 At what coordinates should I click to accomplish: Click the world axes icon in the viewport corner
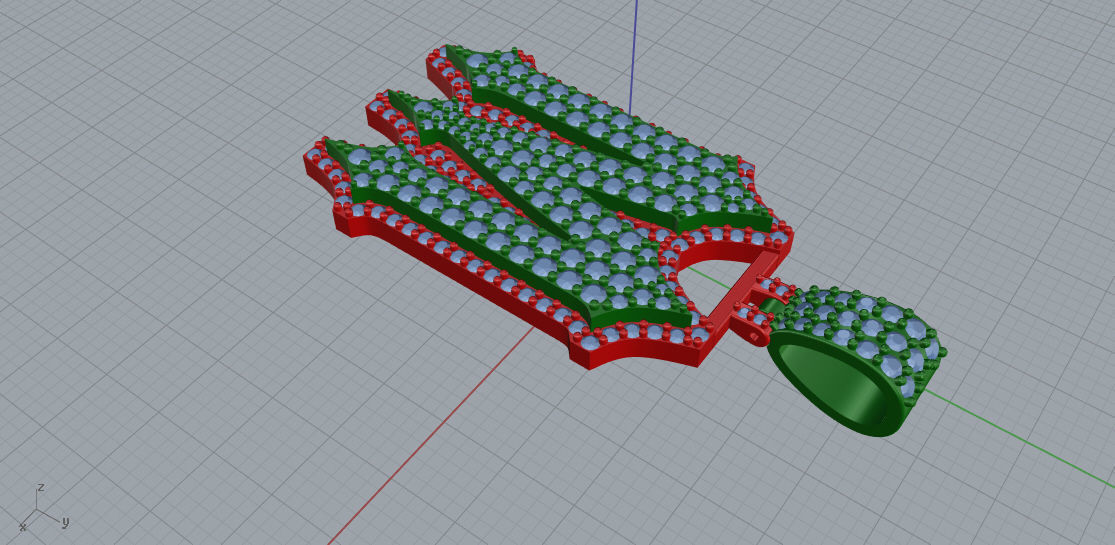coord(44,508)
